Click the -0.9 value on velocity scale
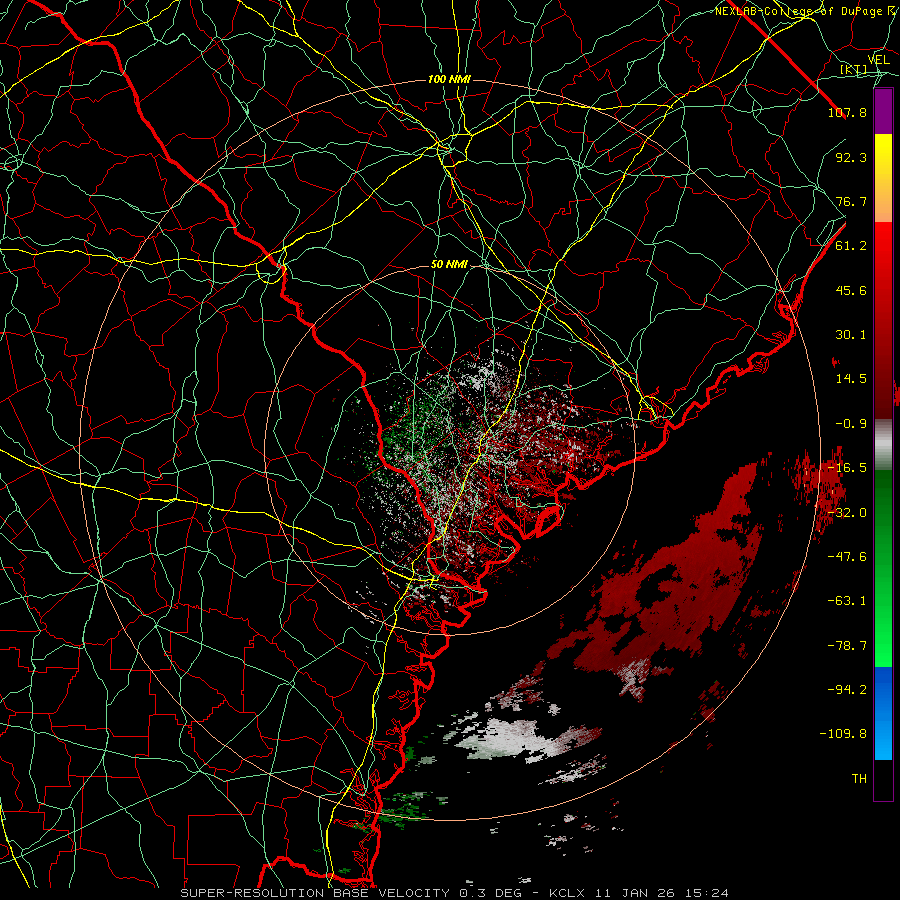Viewport: 900px width, 900px height. (851, 424)
